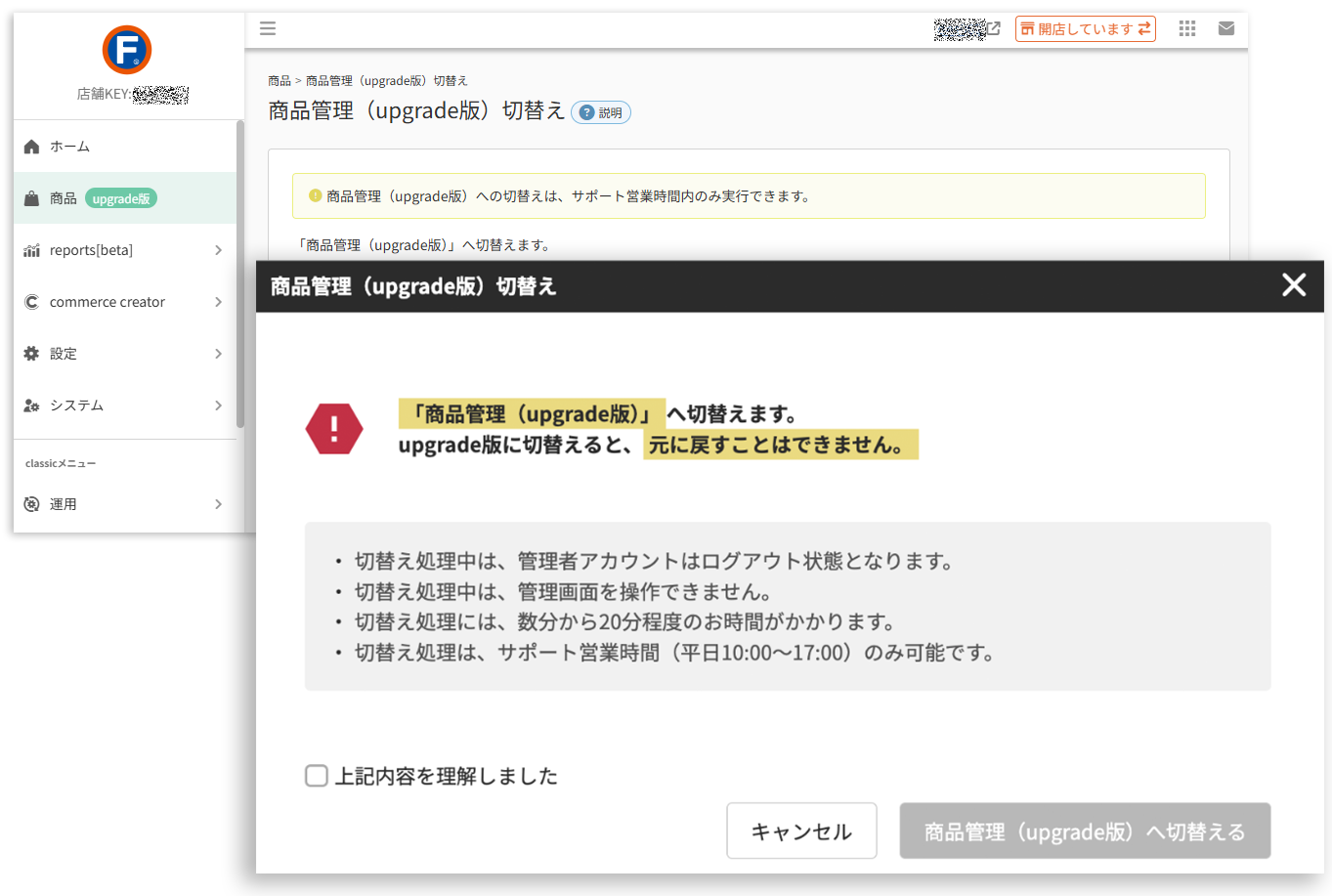This screenshot has height=896, width=1332.
Task: Click the 運用 icon under classic menu
Action: point(31,504)
